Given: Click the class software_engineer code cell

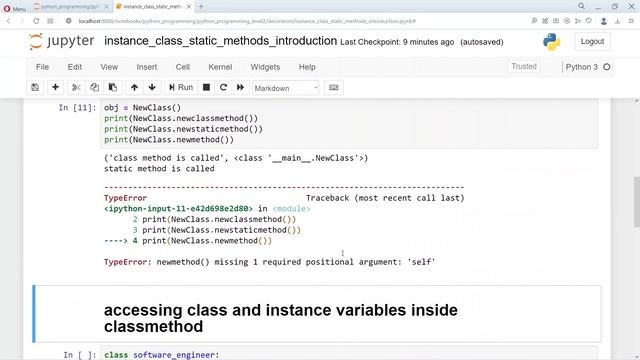Looking at the screenshot, I should pos(349,354).
